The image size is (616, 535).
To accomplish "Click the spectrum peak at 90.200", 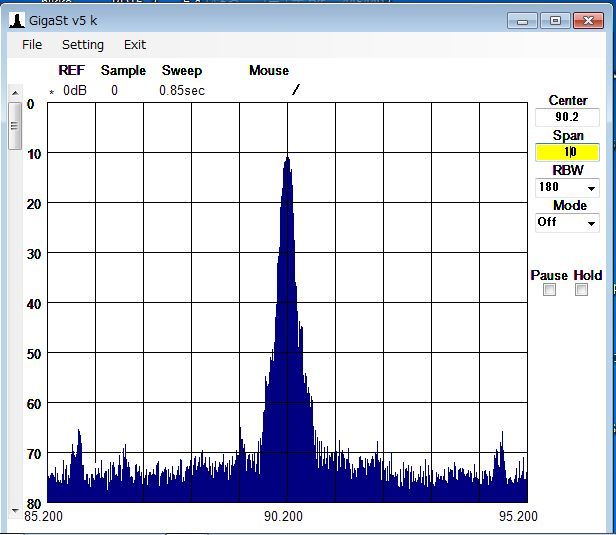I will (x=288, y=158).
